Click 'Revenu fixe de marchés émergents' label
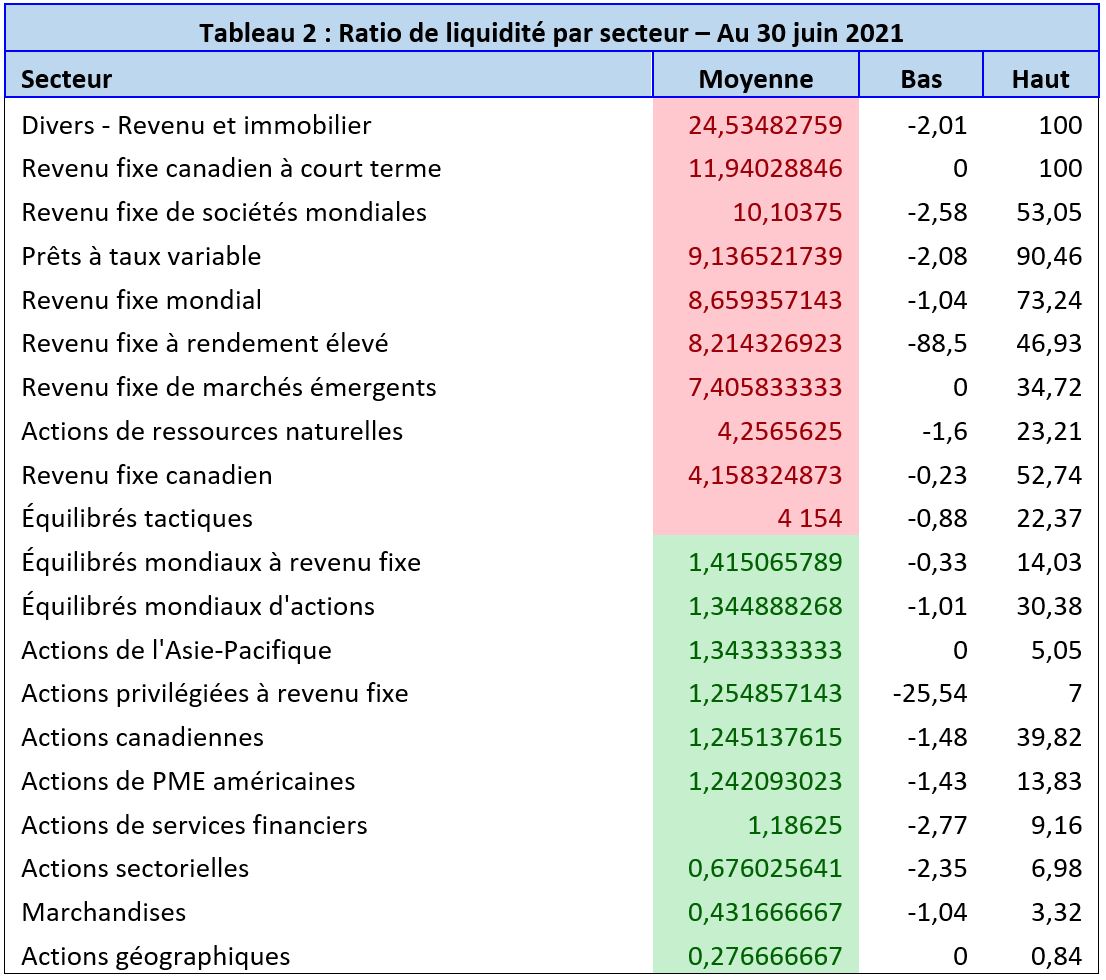The height and width of the screenshot is (980, 1106). tap(229, 387)
